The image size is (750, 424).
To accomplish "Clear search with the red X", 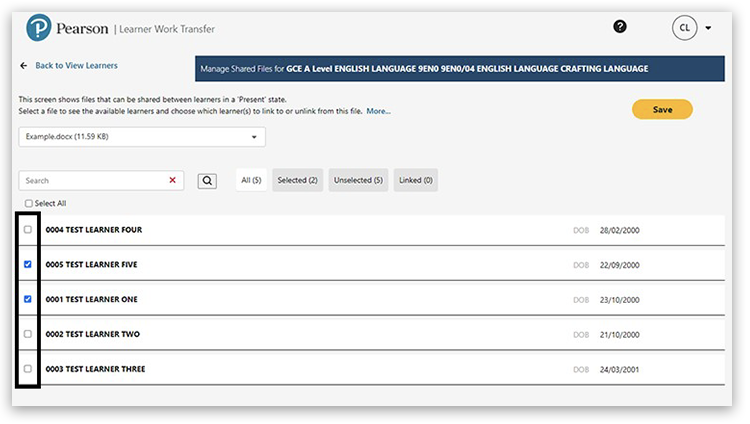I will [x=172, y=181].
